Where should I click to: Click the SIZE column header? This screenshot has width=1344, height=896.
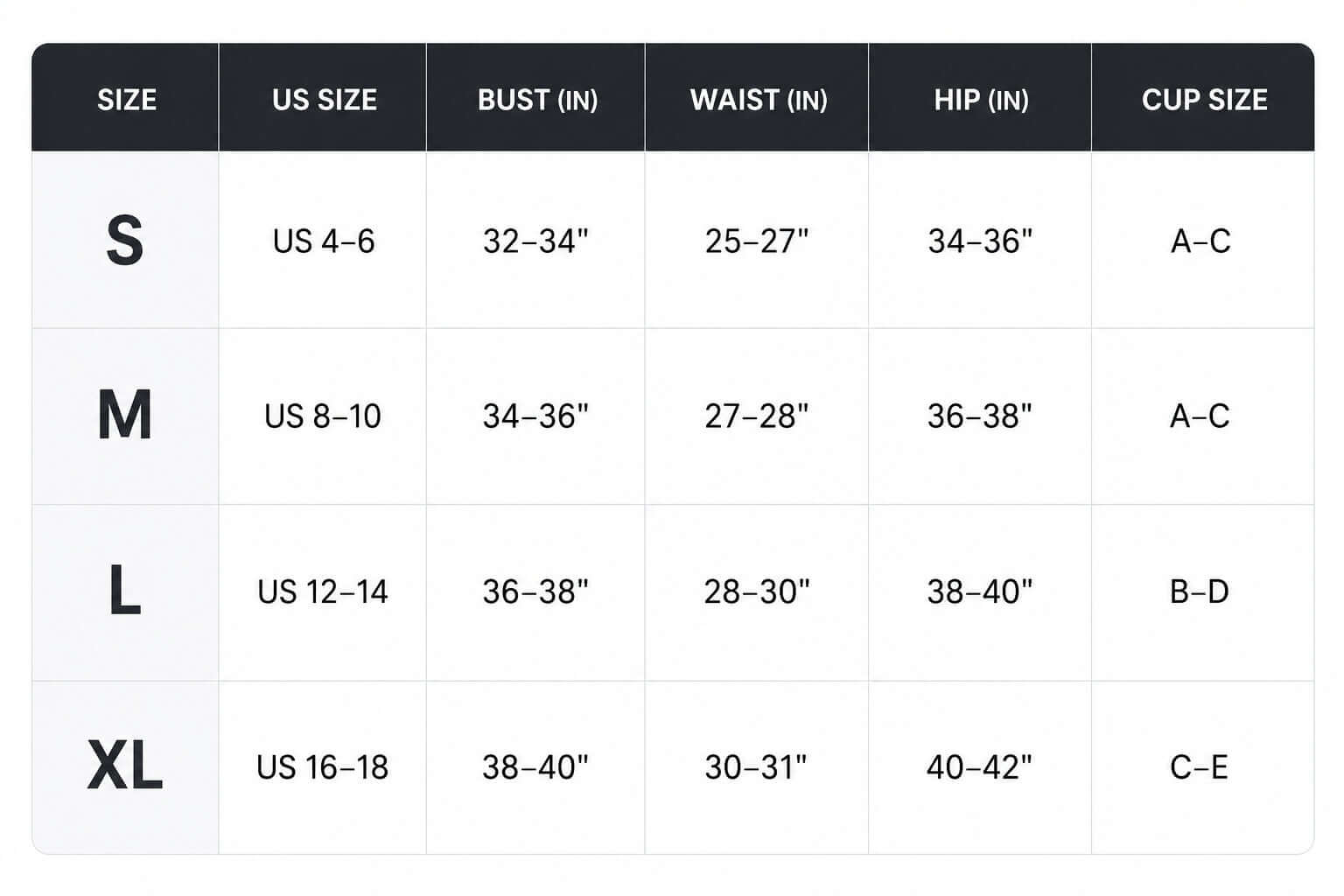[x=126, y=98]
